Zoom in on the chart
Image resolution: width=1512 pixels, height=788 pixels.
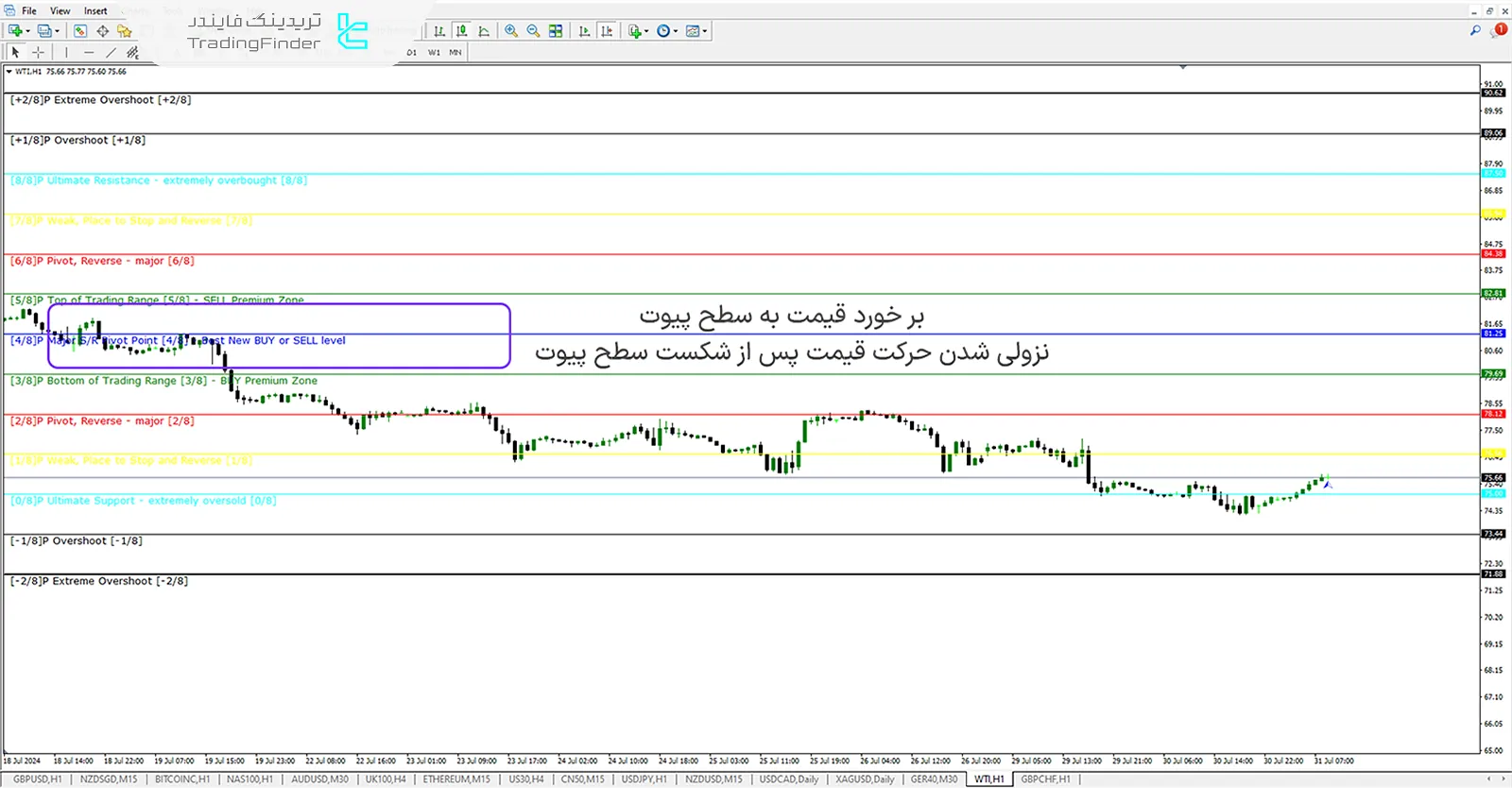coord(511,31)
